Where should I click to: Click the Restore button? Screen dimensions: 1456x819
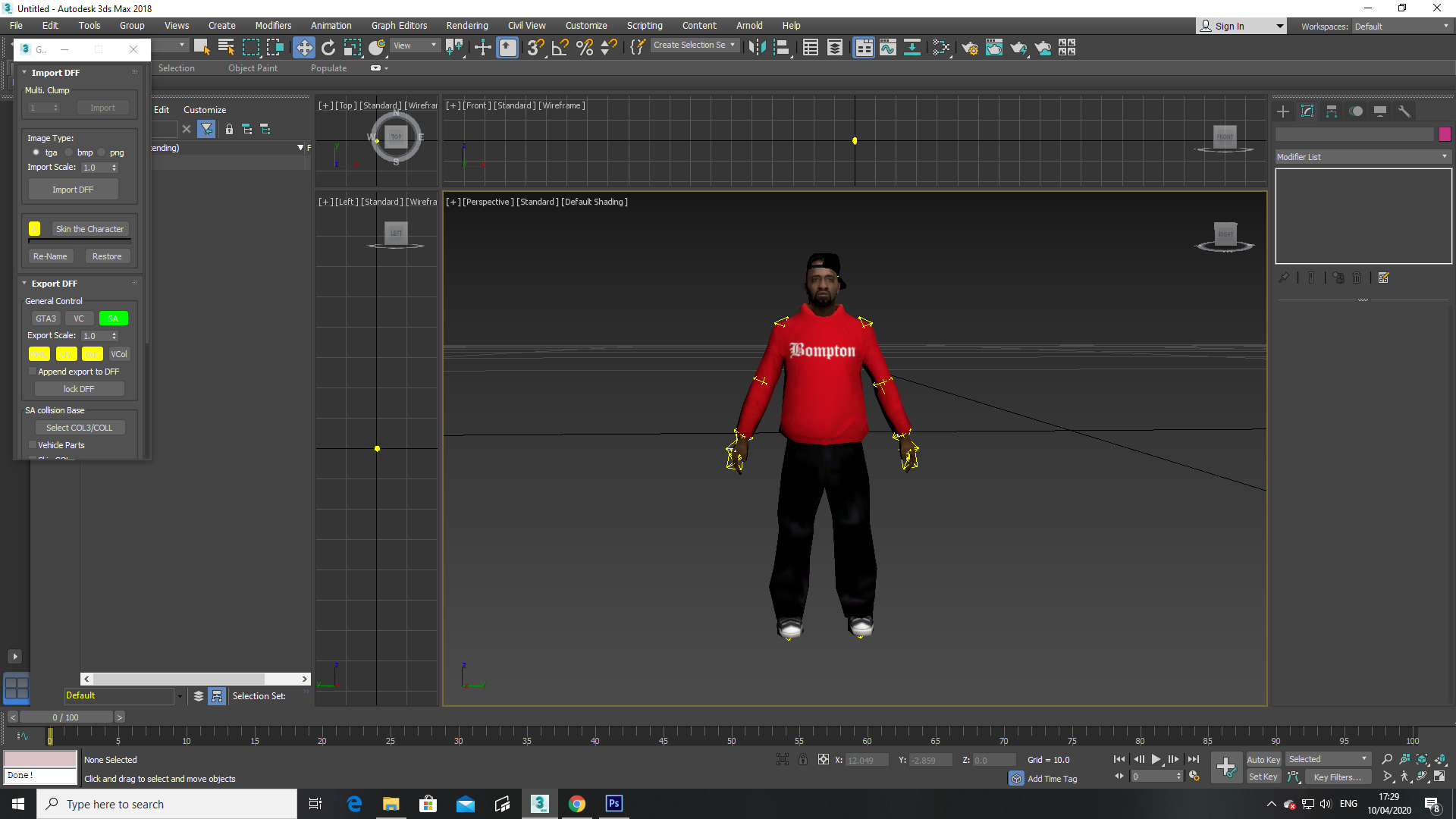click(x=107, y=256)
